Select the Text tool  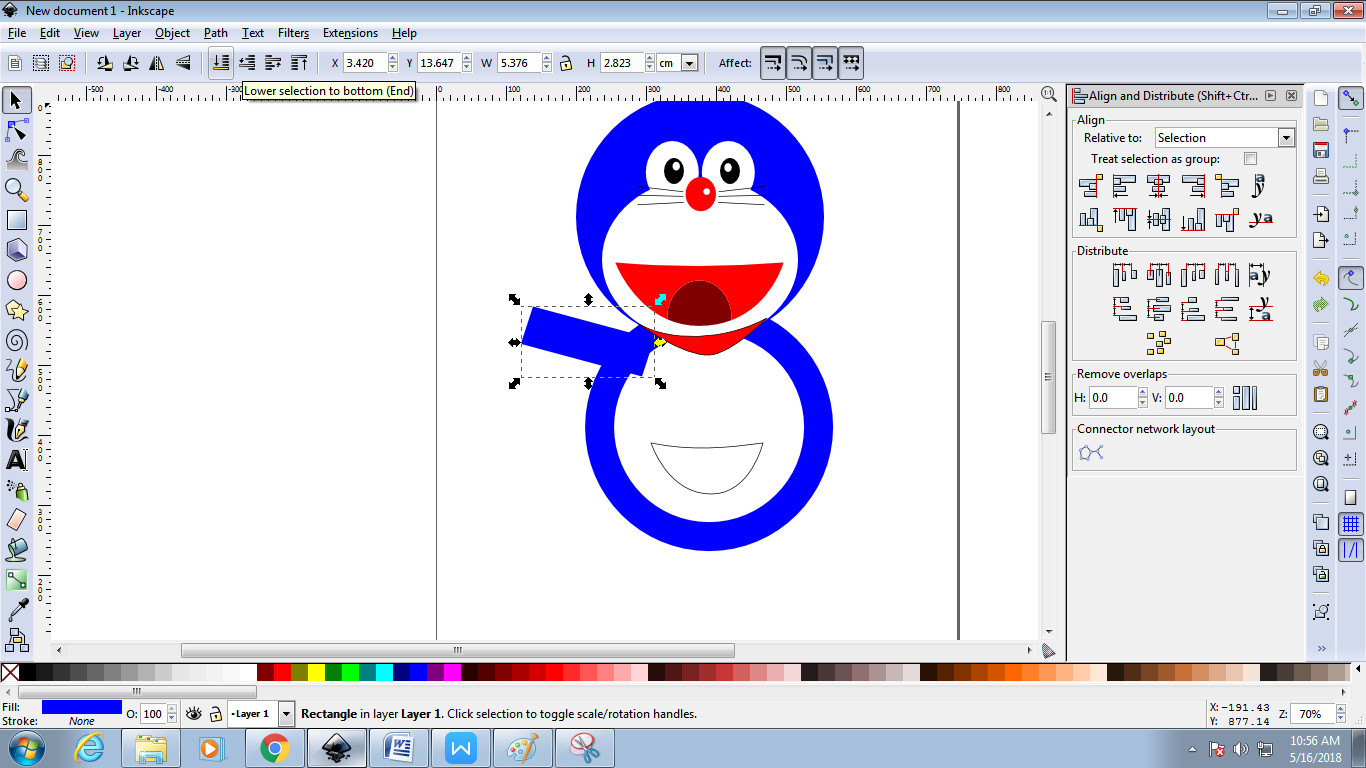pos(16,460)
